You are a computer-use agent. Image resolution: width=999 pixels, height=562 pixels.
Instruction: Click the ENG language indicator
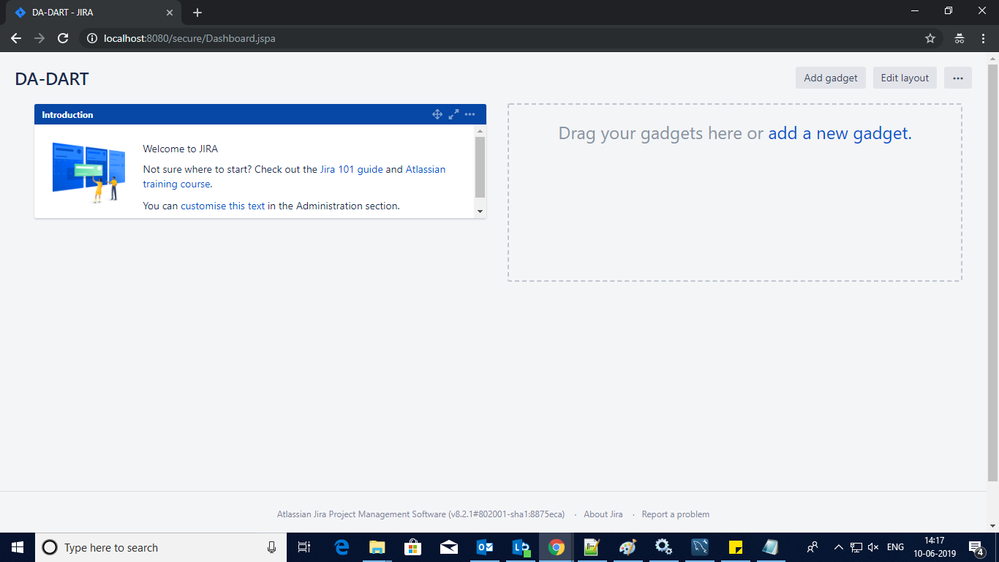895,547
